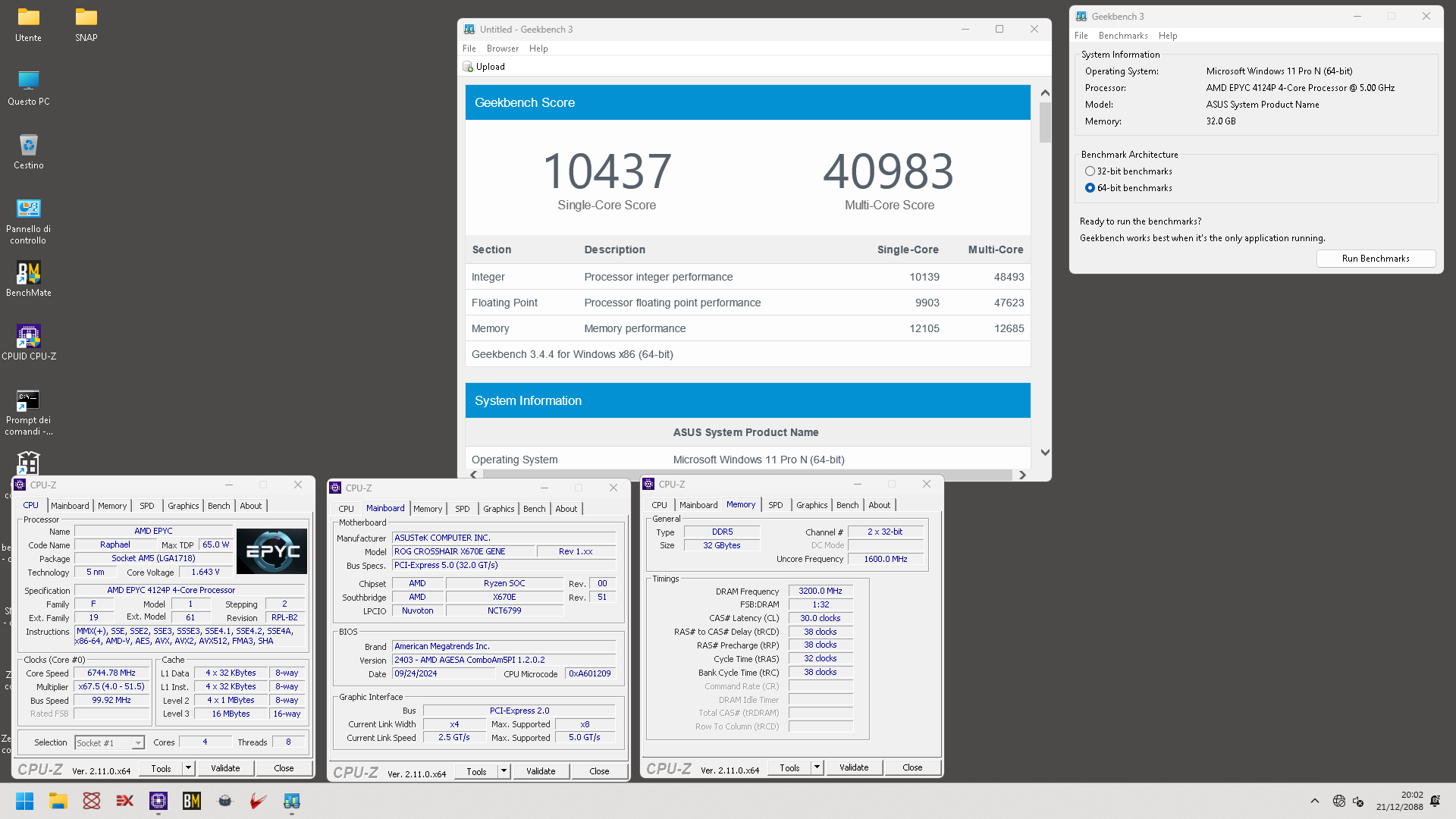Click the Run Benchmarks button

[x=1376, y=259]
